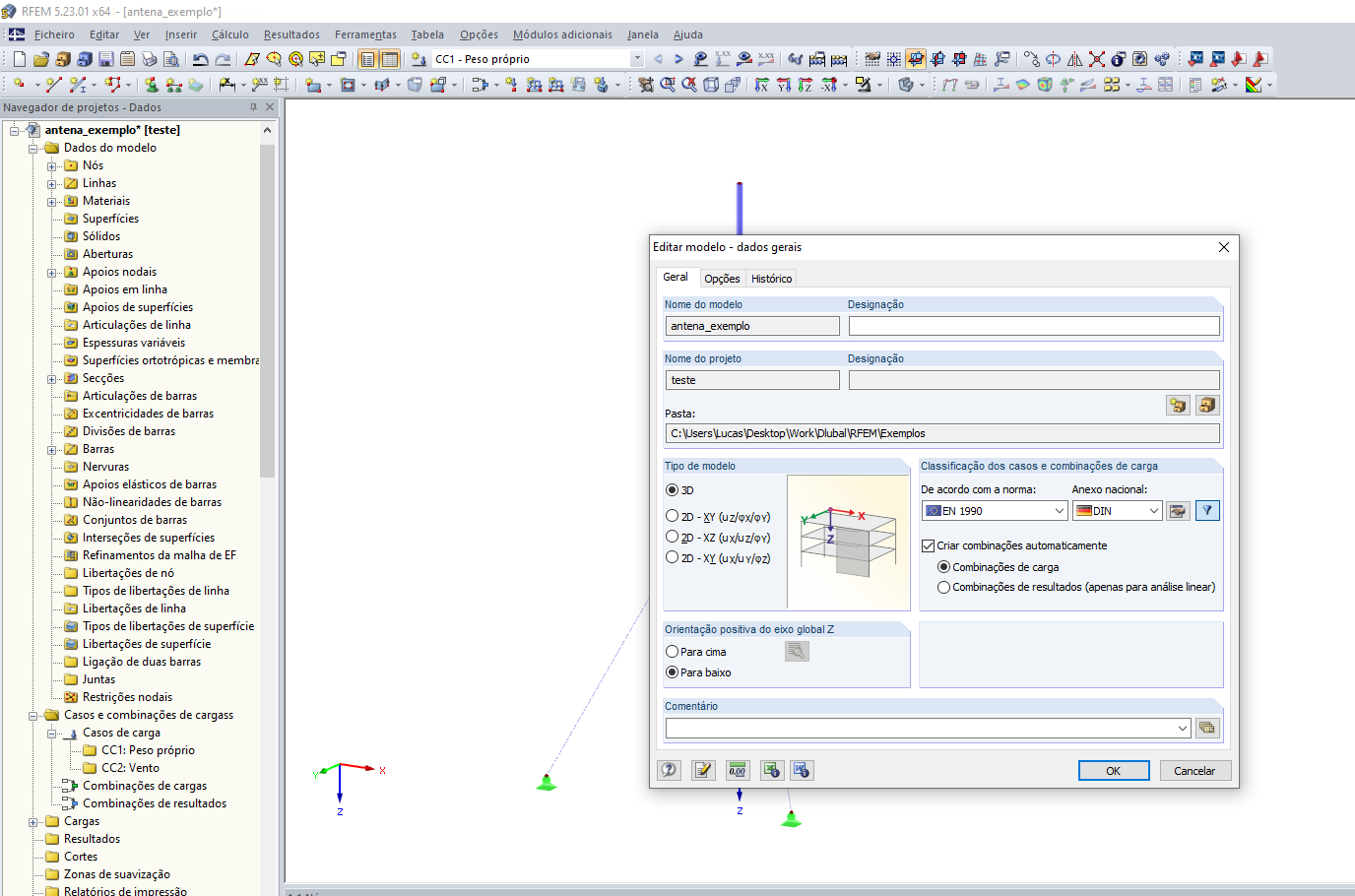Viewport: 1355px width, 896px height.
Task: Click the comment library icon beside Comentário
Action: click(1207, 728)
